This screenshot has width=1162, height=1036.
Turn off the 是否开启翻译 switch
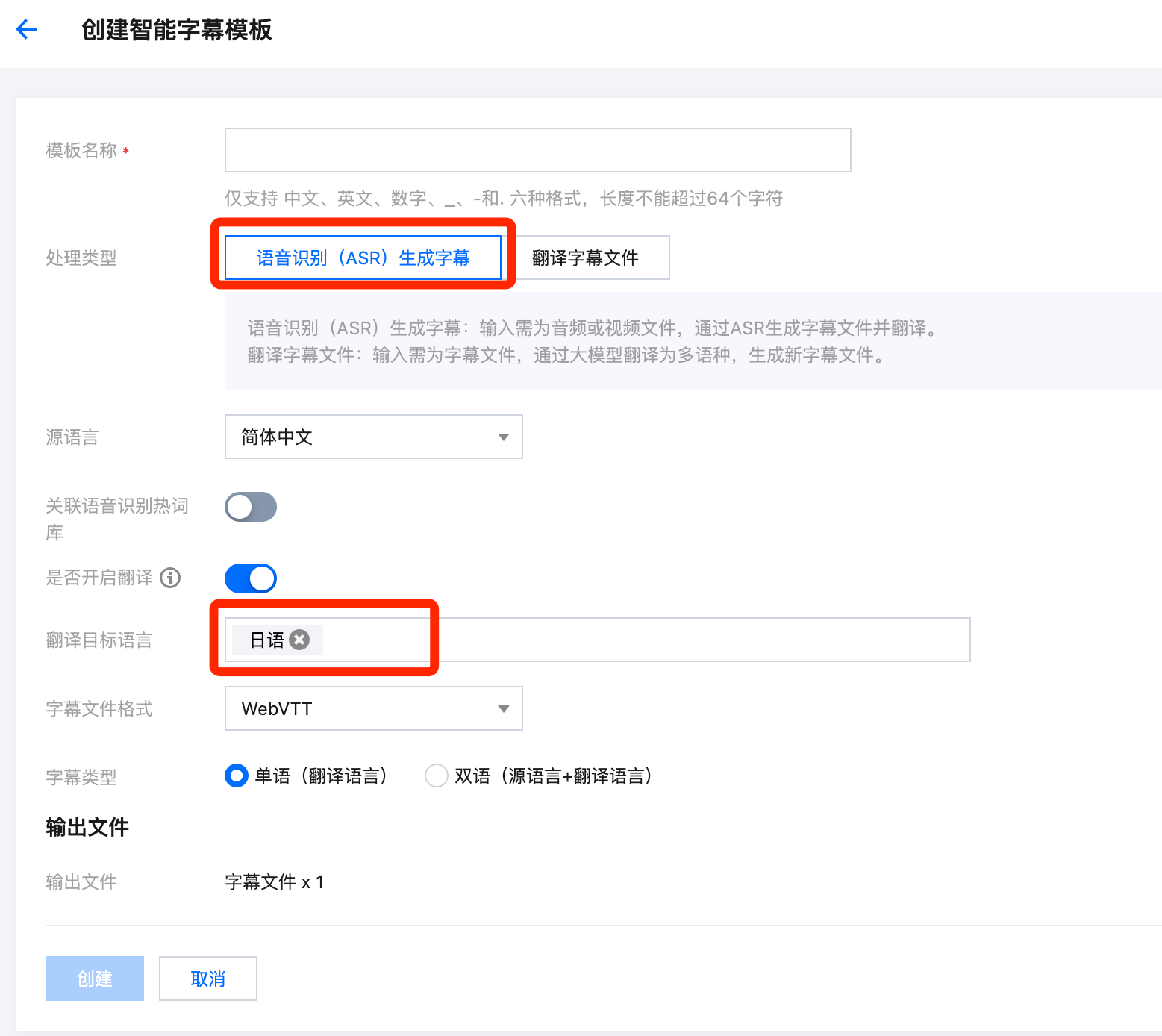point(251,578)
